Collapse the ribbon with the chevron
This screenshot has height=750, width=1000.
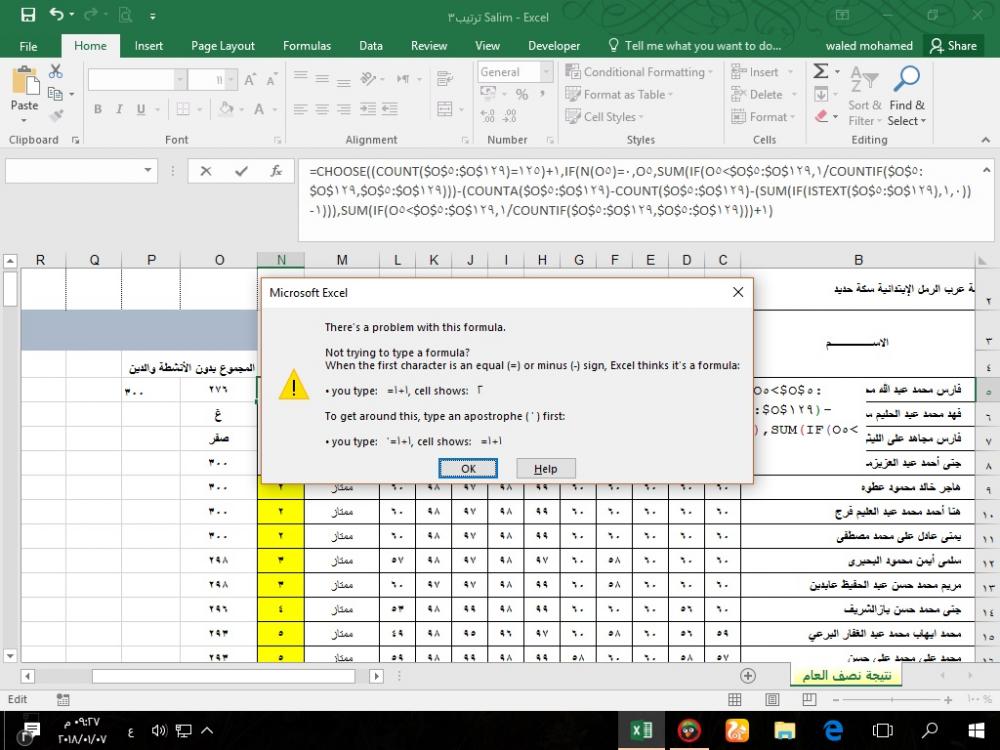point(986,140)
